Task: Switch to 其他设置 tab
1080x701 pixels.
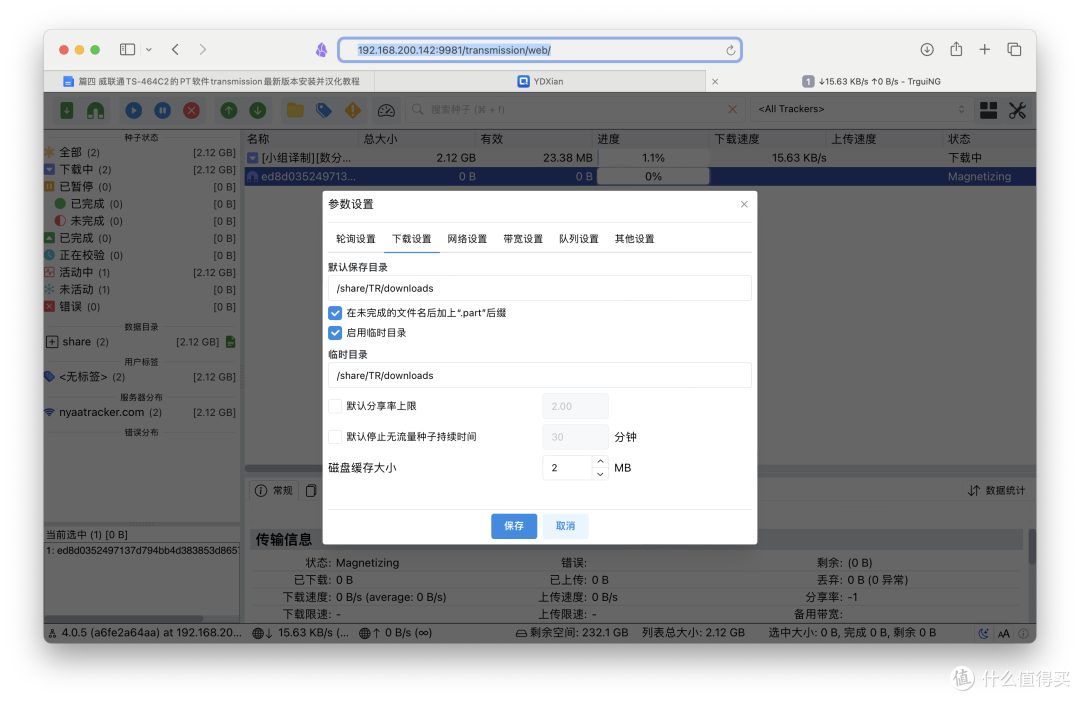Action: (x=634, y=239)
